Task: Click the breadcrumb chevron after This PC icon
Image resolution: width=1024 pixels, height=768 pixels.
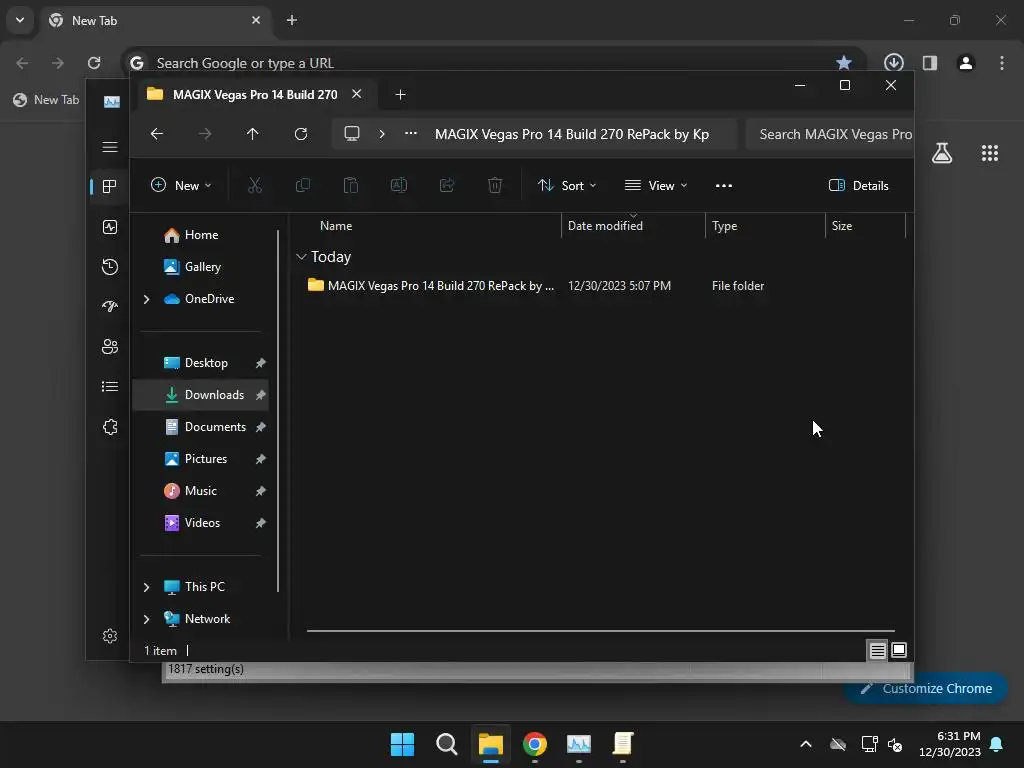Action: [382, 134]
